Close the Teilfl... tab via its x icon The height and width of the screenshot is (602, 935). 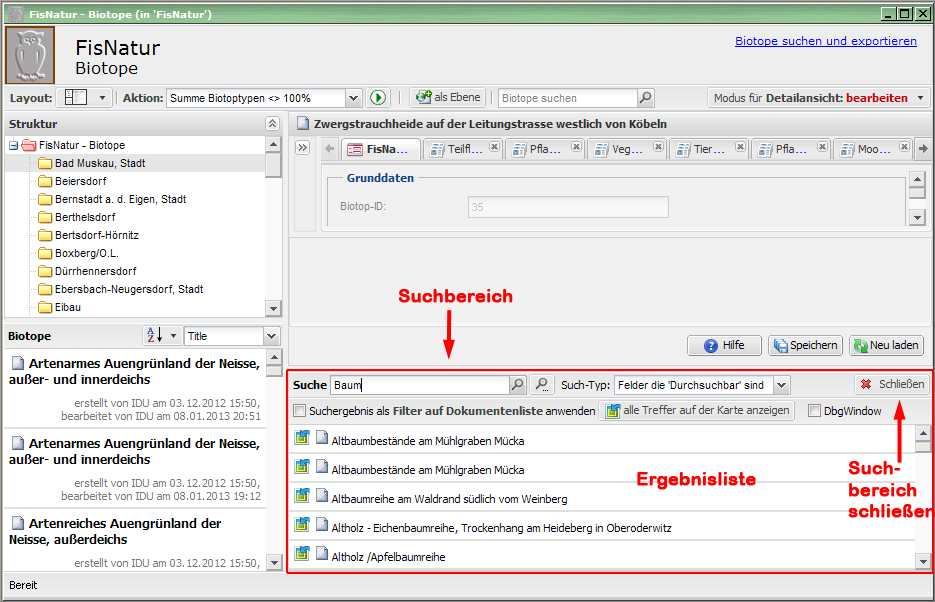click(x=494, y=147)
